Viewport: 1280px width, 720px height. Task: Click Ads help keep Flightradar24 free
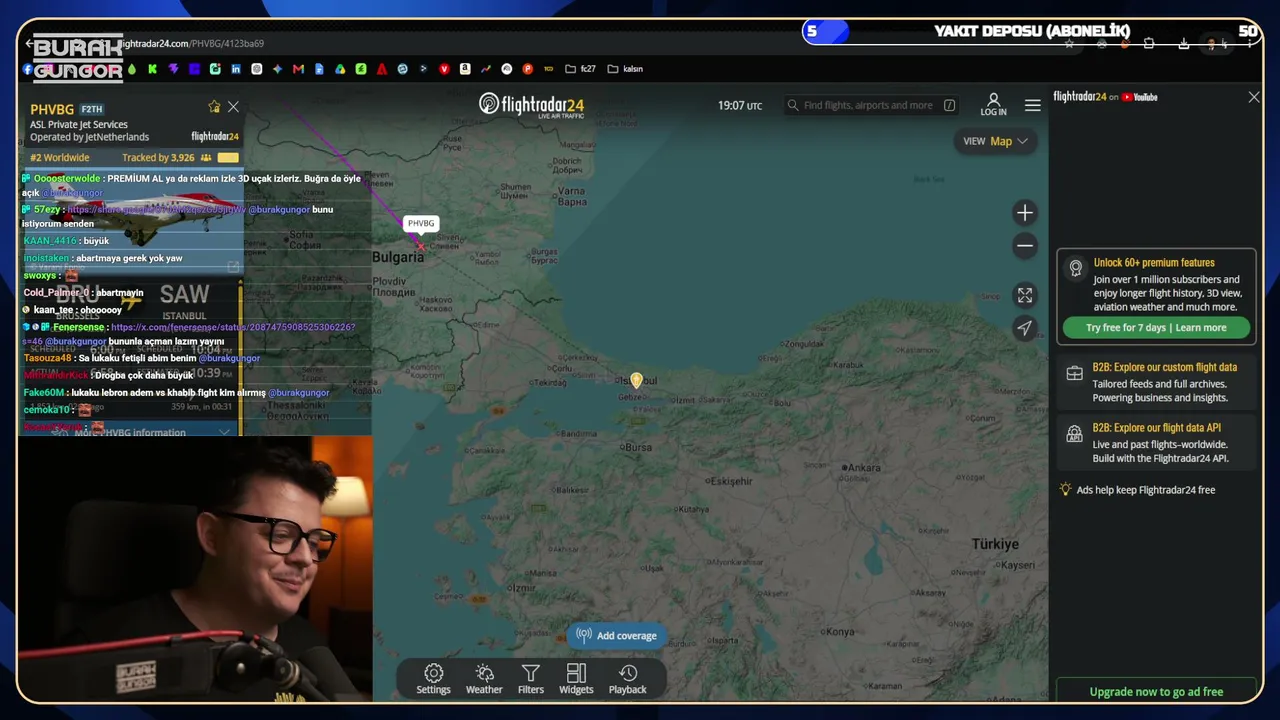click(x=1146, y=490)
